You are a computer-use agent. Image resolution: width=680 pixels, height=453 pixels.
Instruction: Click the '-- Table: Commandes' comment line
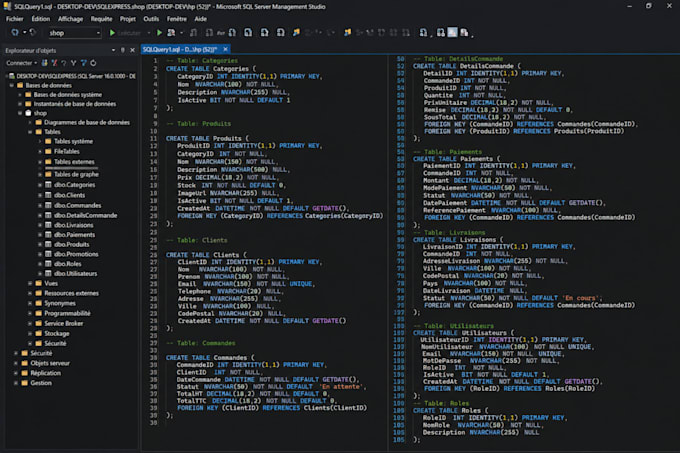coord(201,343)
